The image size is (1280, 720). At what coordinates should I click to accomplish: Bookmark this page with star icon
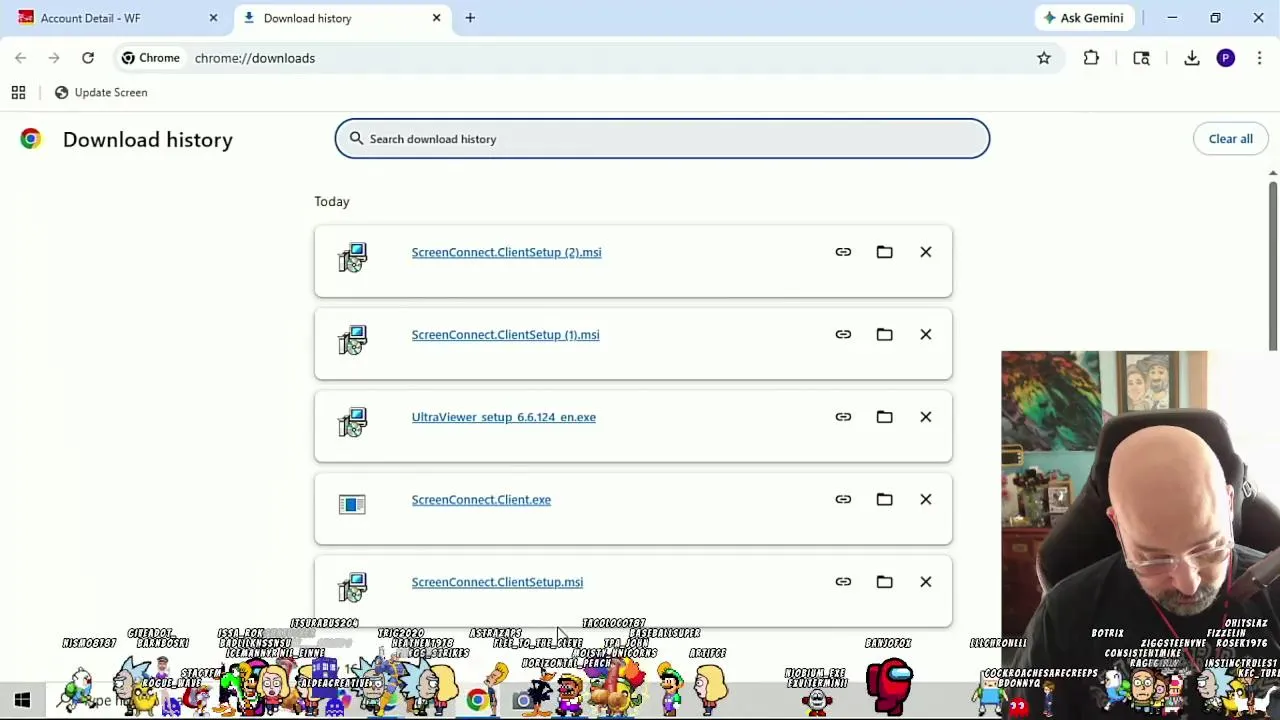pyautogui.click(x=1044, y=58)
